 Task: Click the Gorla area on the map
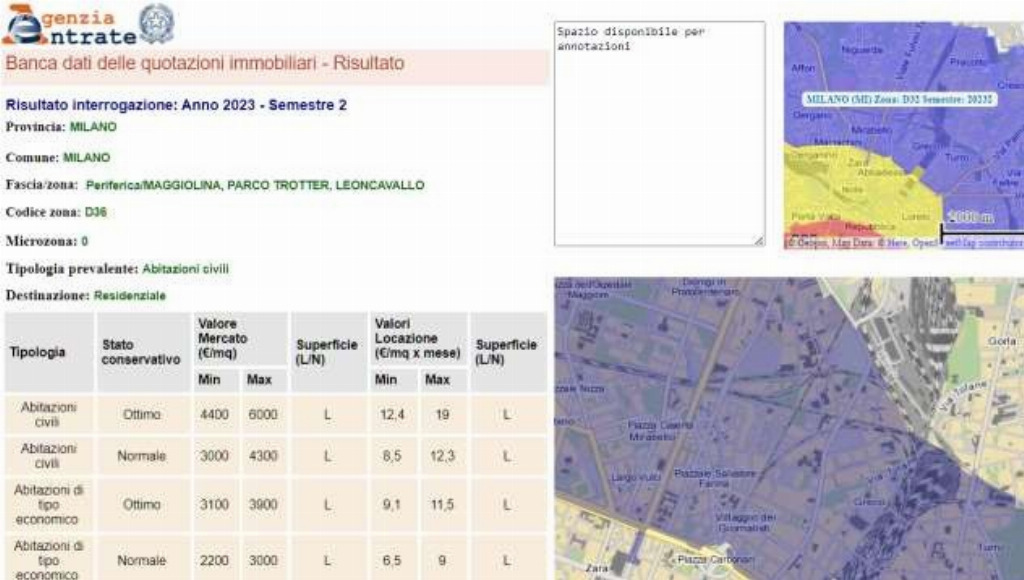tap(1000, 341)
